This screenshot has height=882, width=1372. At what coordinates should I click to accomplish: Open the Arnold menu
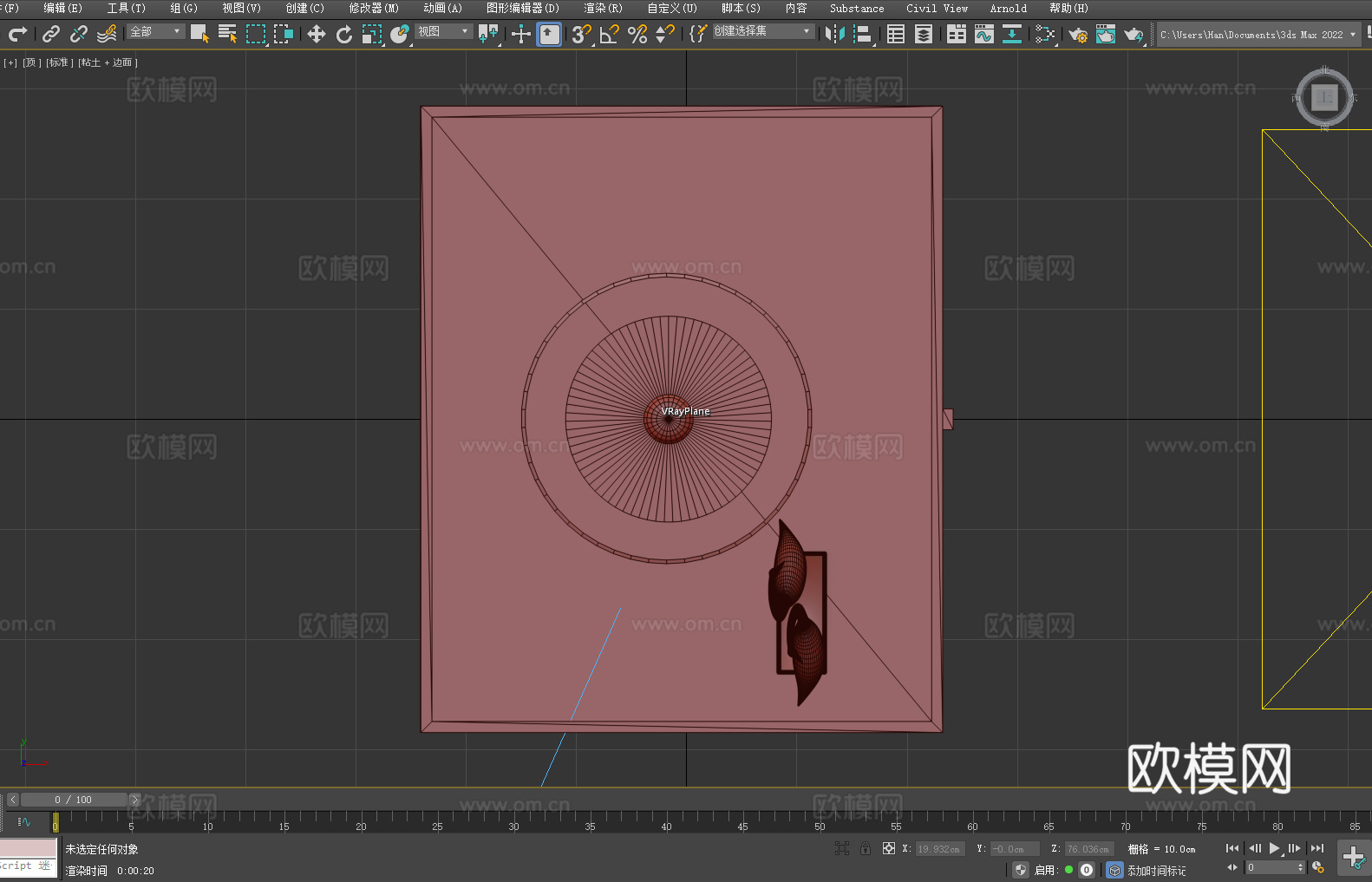(1009, 8)
